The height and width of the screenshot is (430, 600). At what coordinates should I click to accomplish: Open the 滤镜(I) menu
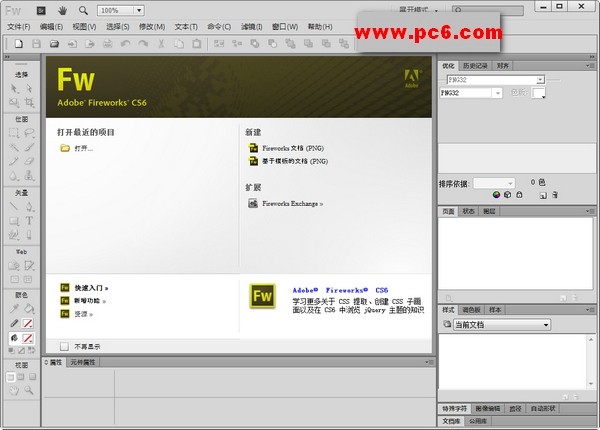click(x=251, y=27)
